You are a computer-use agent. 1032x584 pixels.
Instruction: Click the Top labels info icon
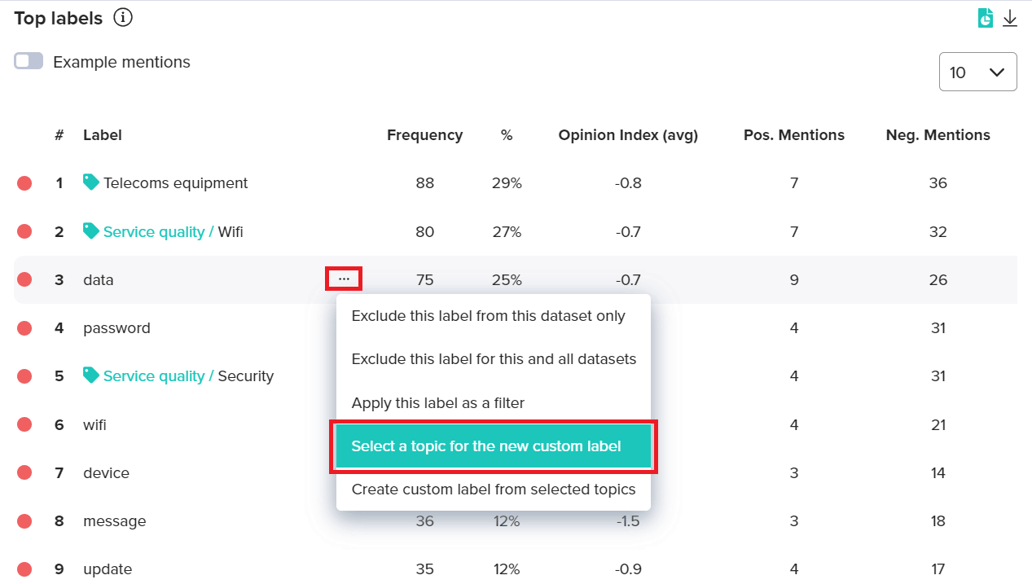pyautogui.click(x=123, y=18)
